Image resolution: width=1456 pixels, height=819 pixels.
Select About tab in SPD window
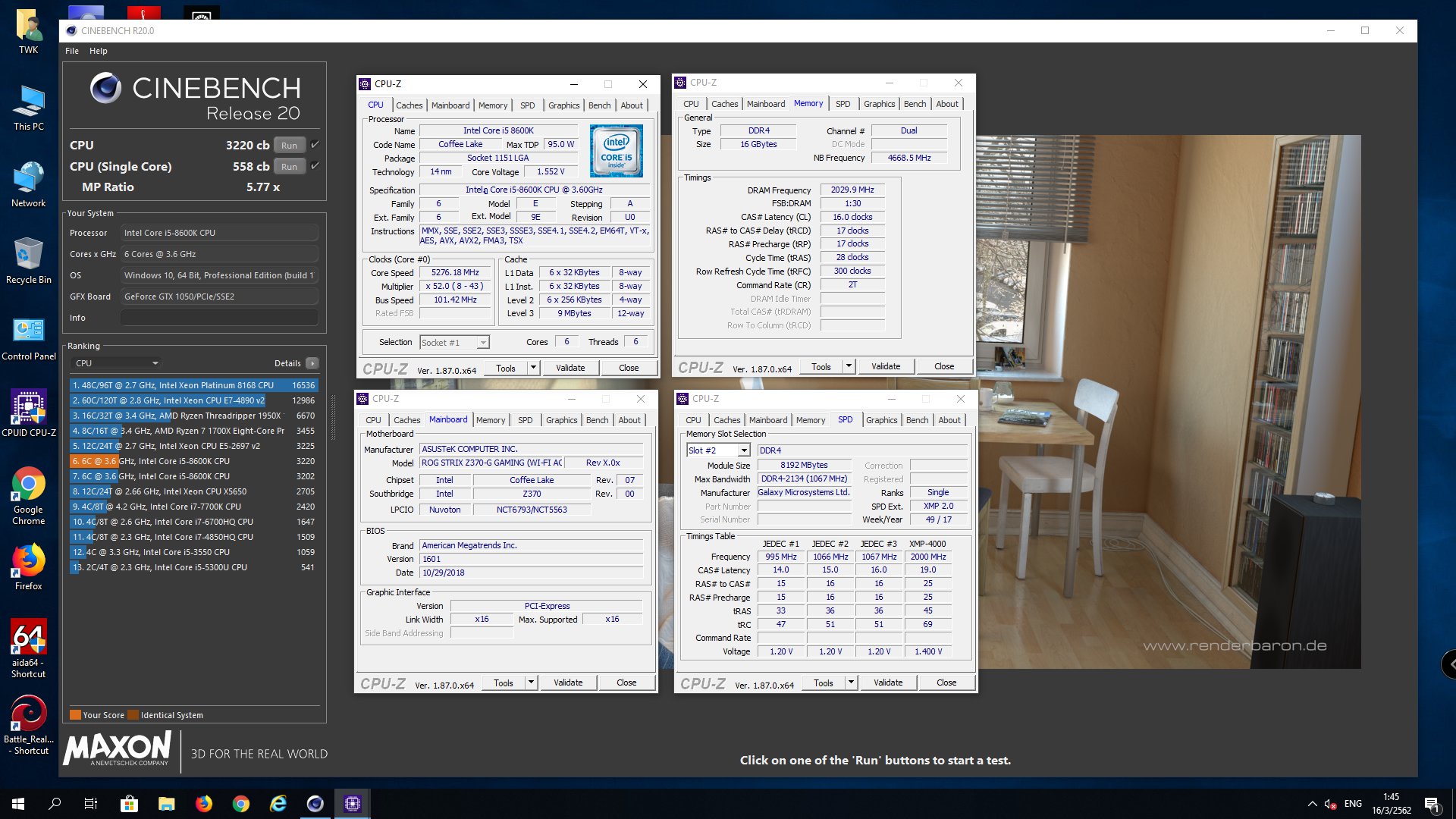click(949, 420)
